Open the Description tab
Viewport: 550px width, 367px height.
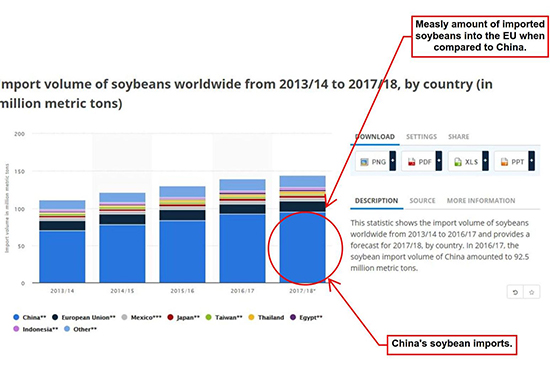pos(376,201)
